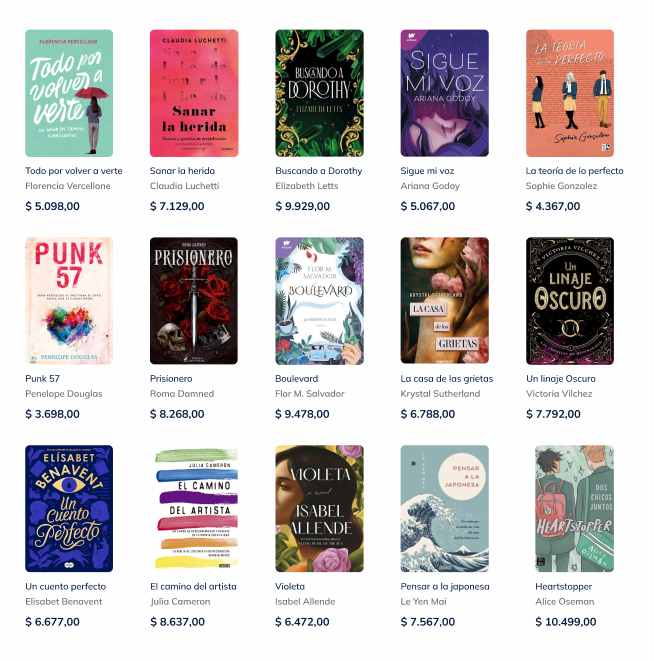Select the Heartstopper cover image
The width and height of the screenshot is (654, 661).
pos(574,508)
